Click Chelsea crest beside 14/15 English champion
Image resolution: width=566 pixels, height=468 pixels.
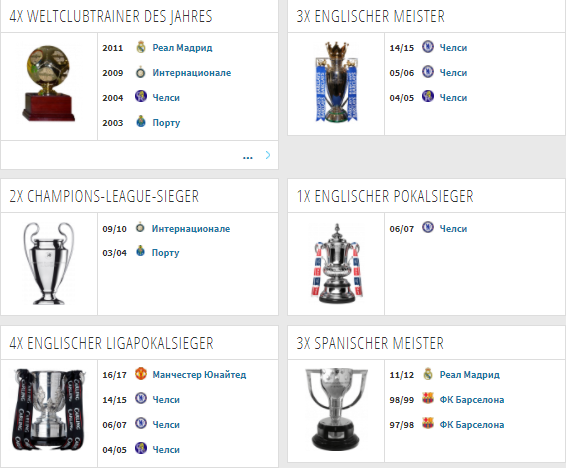[x=428, y=47]
